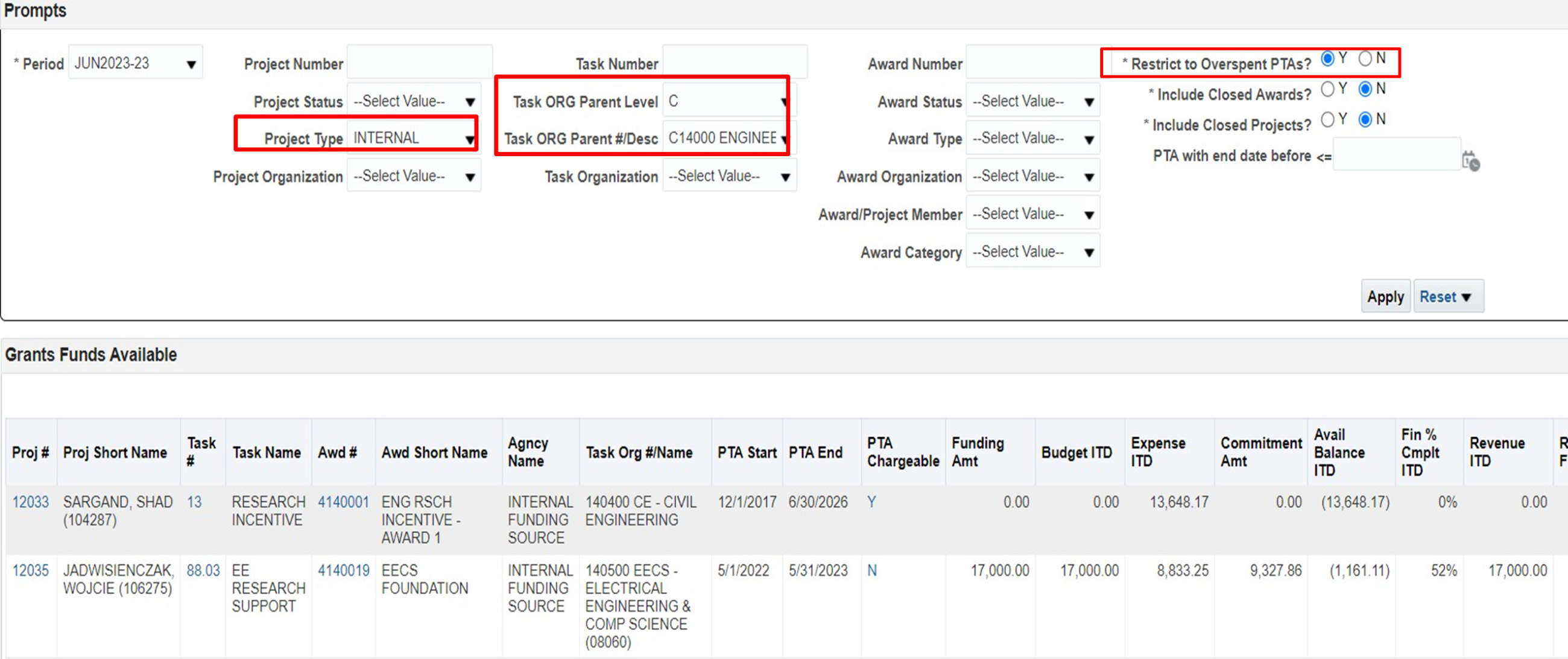The height and width of the screenshot is (659, 1568).
Task: Open the Reset button menu
Action: [1448, 296]
